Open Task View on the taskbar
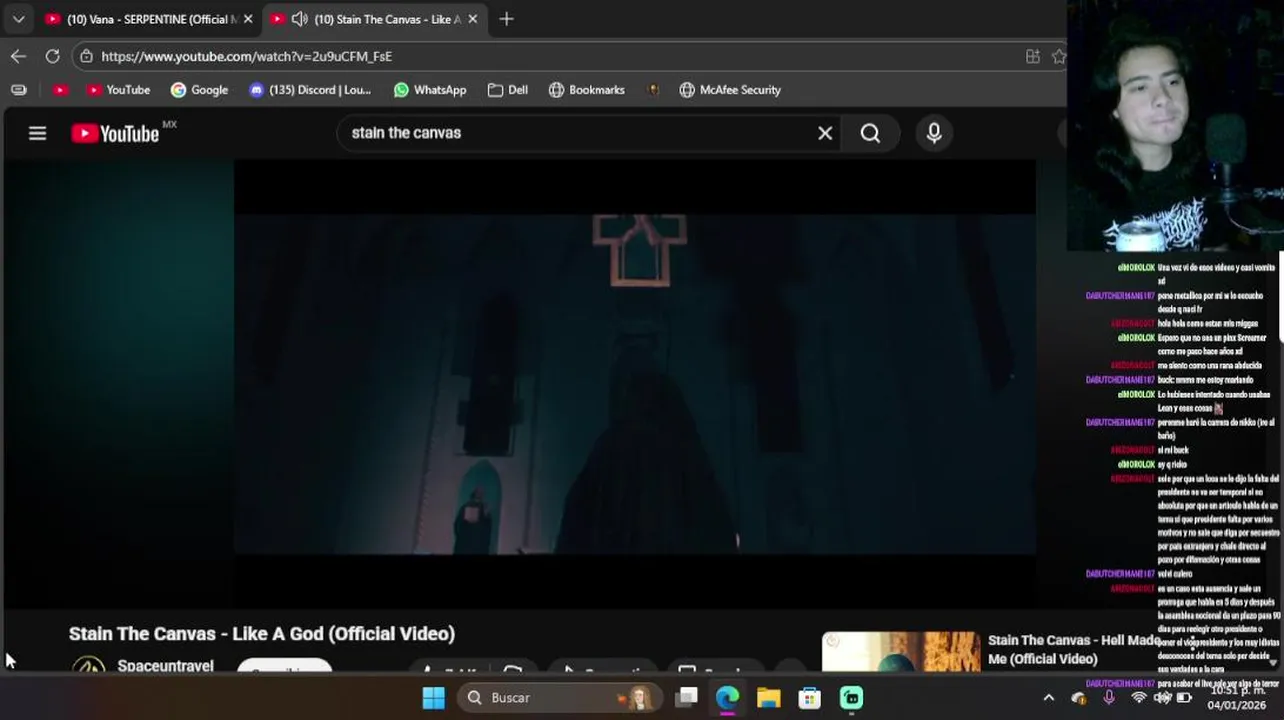The width and height of the screenshot is (1284, 720). (x=686, y=697)
